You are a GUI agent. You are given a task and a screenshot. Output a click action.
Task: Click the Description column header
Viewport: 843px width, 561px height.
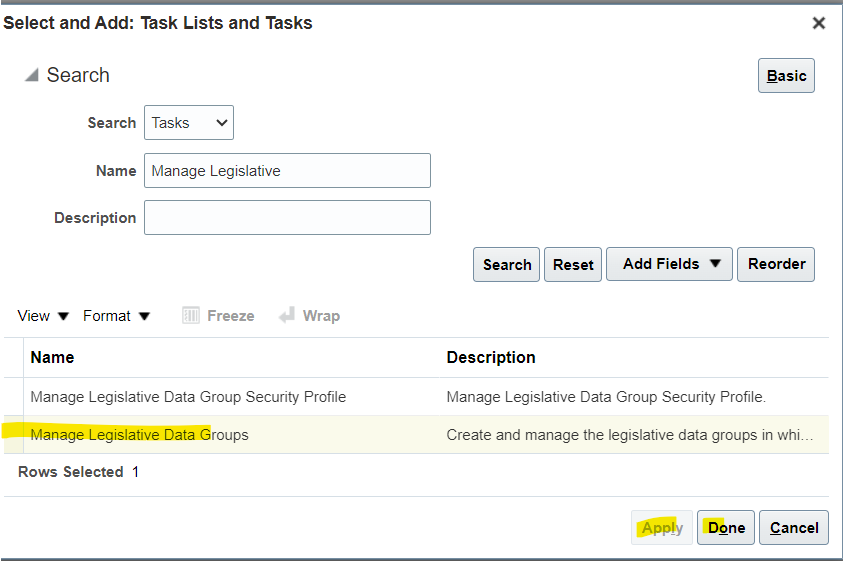coord(490,358)
